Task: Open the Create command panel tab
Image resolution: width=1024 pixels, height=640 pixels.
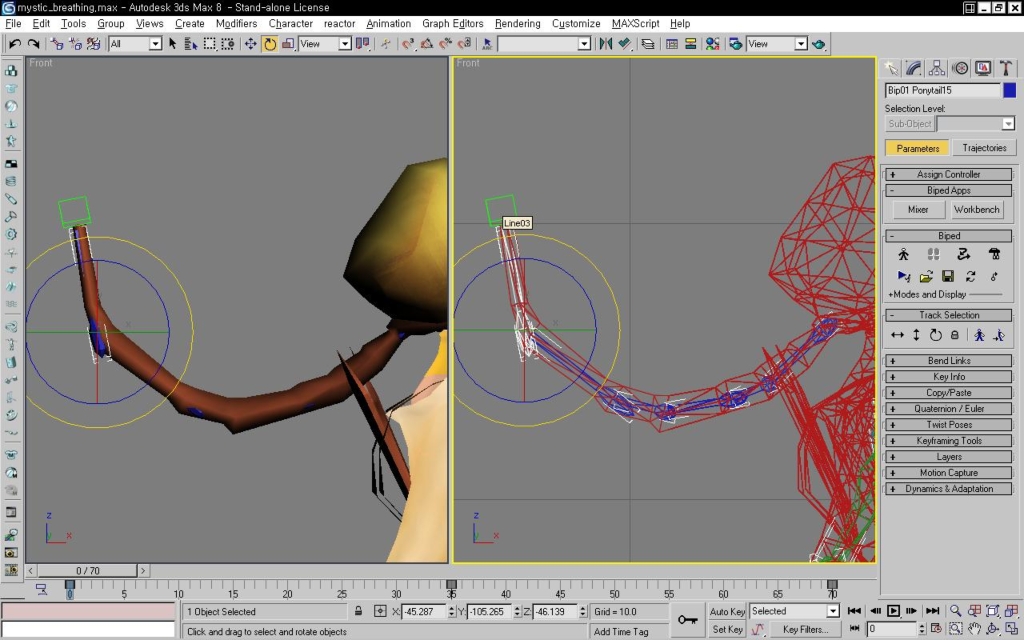Action: (x=891, y=68)
